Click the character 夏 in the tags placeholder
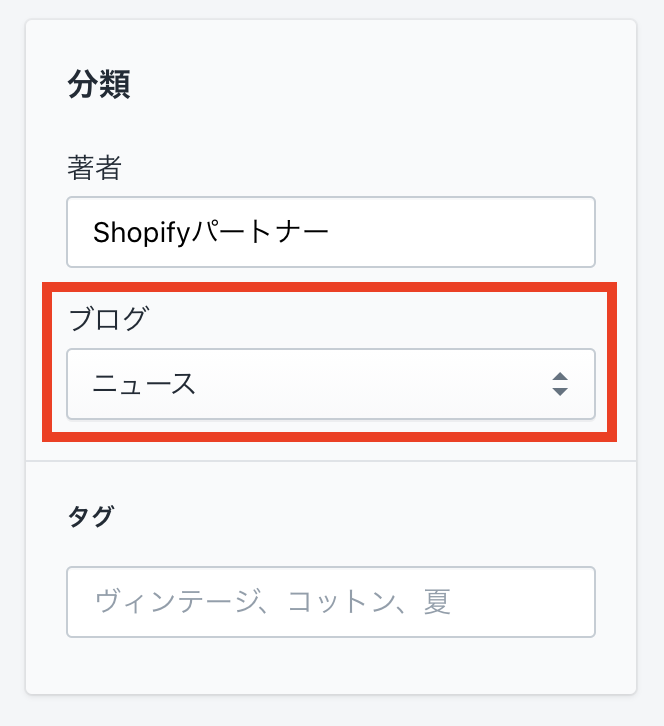This screenshot has width=664, height=726. click(437, 602)
